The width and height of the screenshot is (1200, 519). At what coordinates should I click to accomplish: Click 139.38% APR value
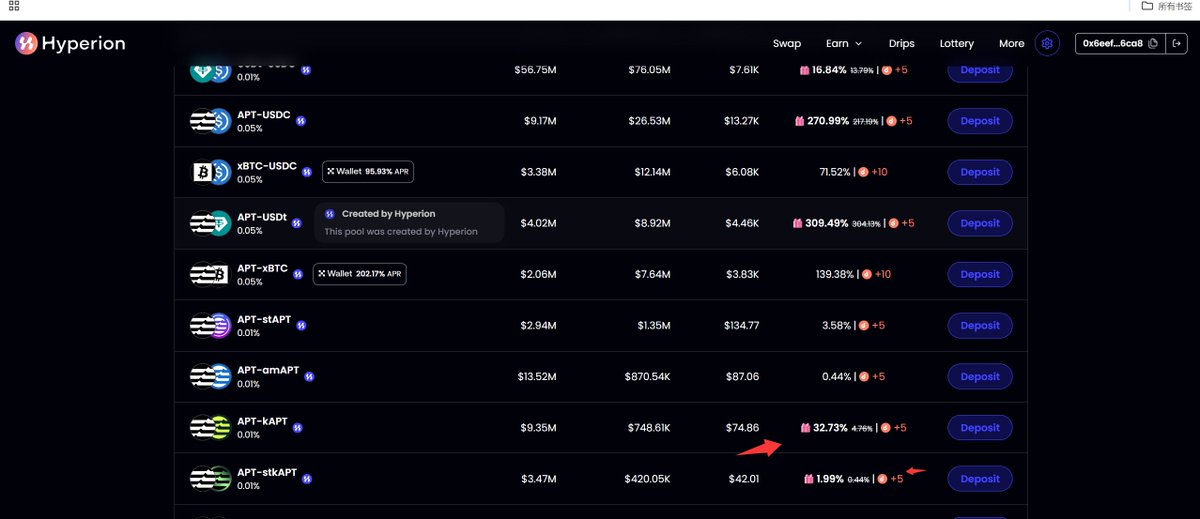(x=834, y=274)
